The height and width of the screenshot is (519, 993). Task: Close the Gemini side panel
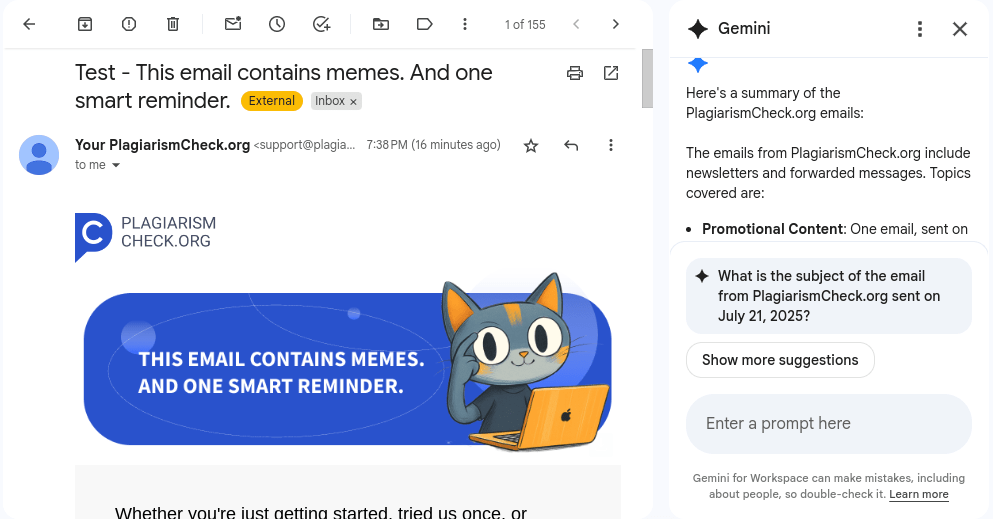960,28
